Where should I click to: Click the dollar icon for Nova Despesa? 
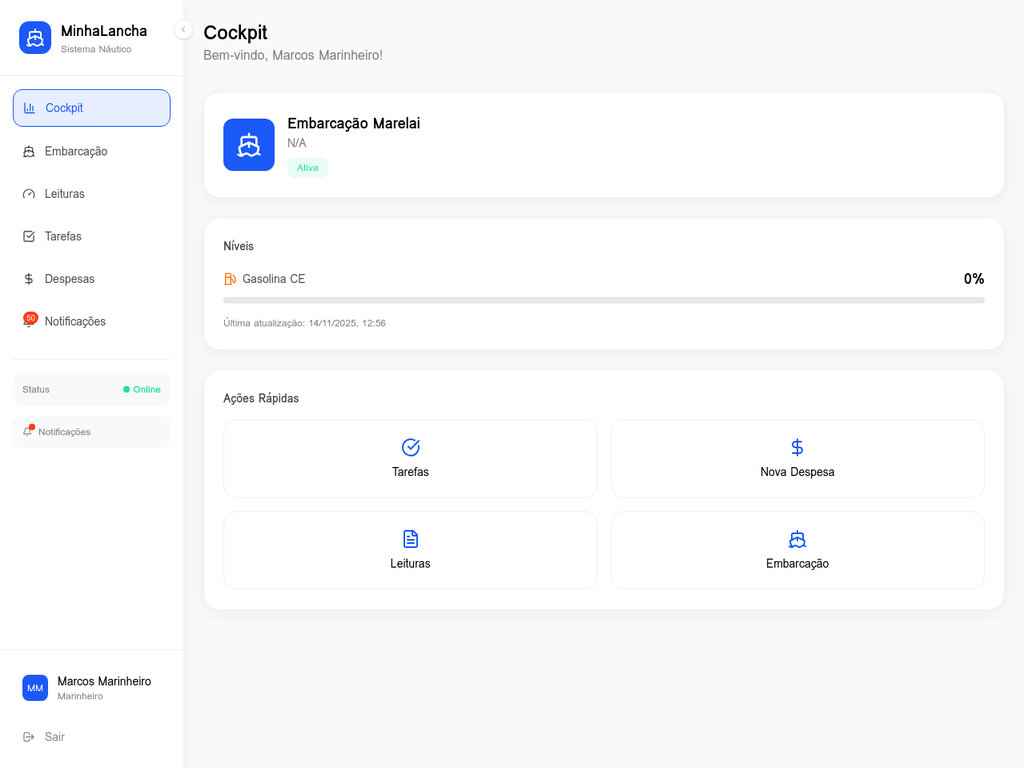797,447
